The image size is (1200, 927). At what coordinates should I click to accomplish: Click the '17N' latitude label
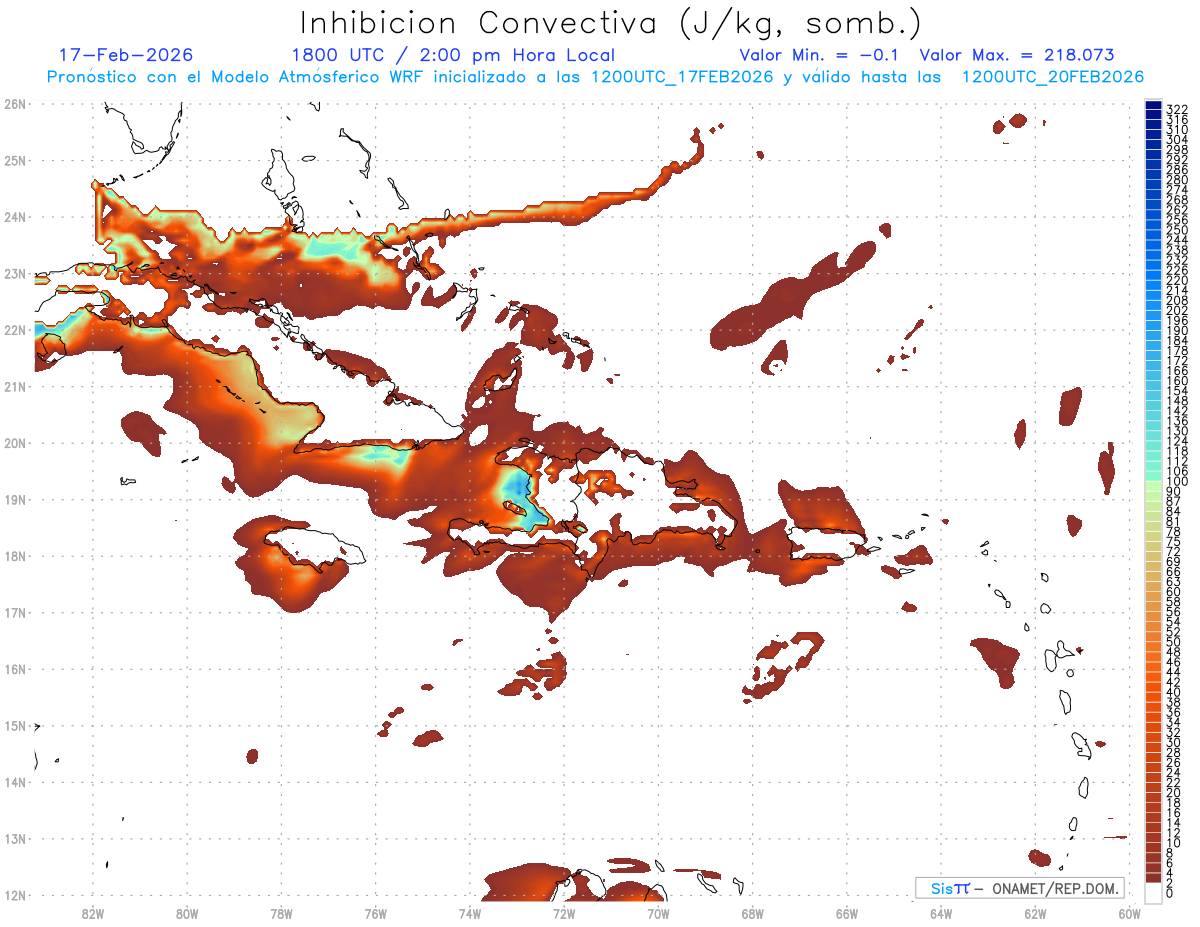click(15, 612)
